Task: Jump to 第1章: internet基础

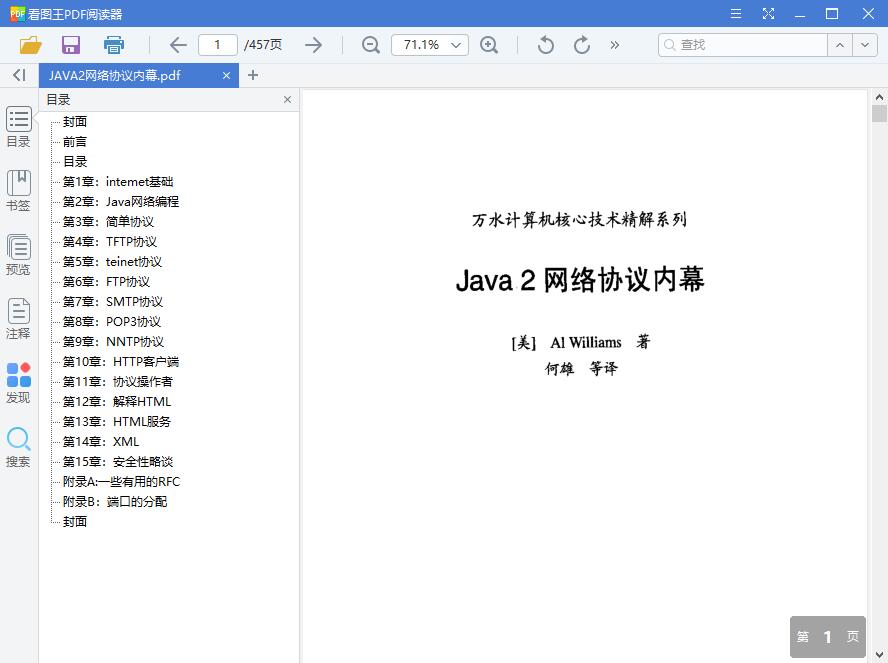Action: pos(118,182)
